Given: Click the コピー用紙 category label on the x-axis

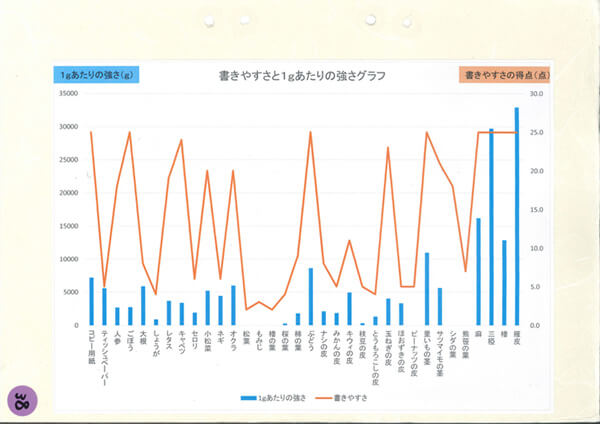Looking at the screenshot, I should [91, 348].
